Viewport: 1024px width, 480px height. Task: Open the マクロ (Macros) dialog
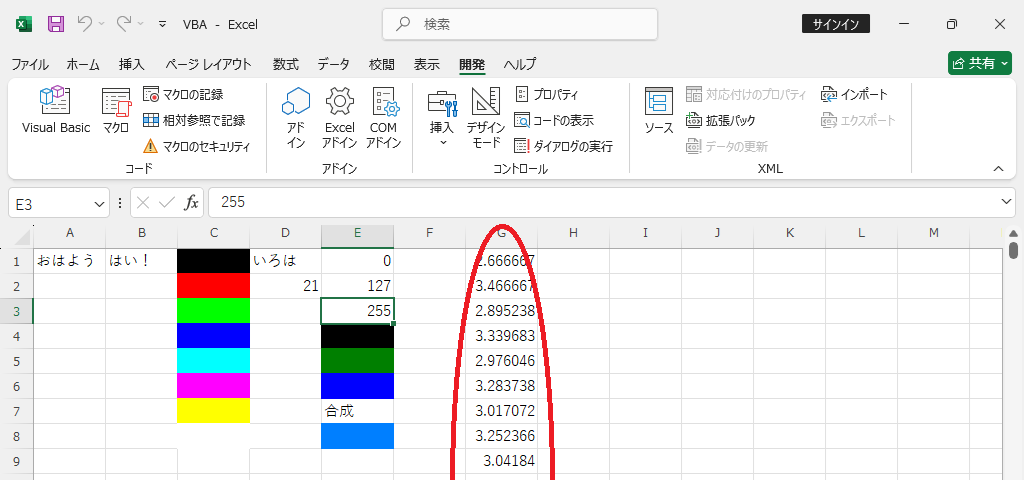point(116,110)
